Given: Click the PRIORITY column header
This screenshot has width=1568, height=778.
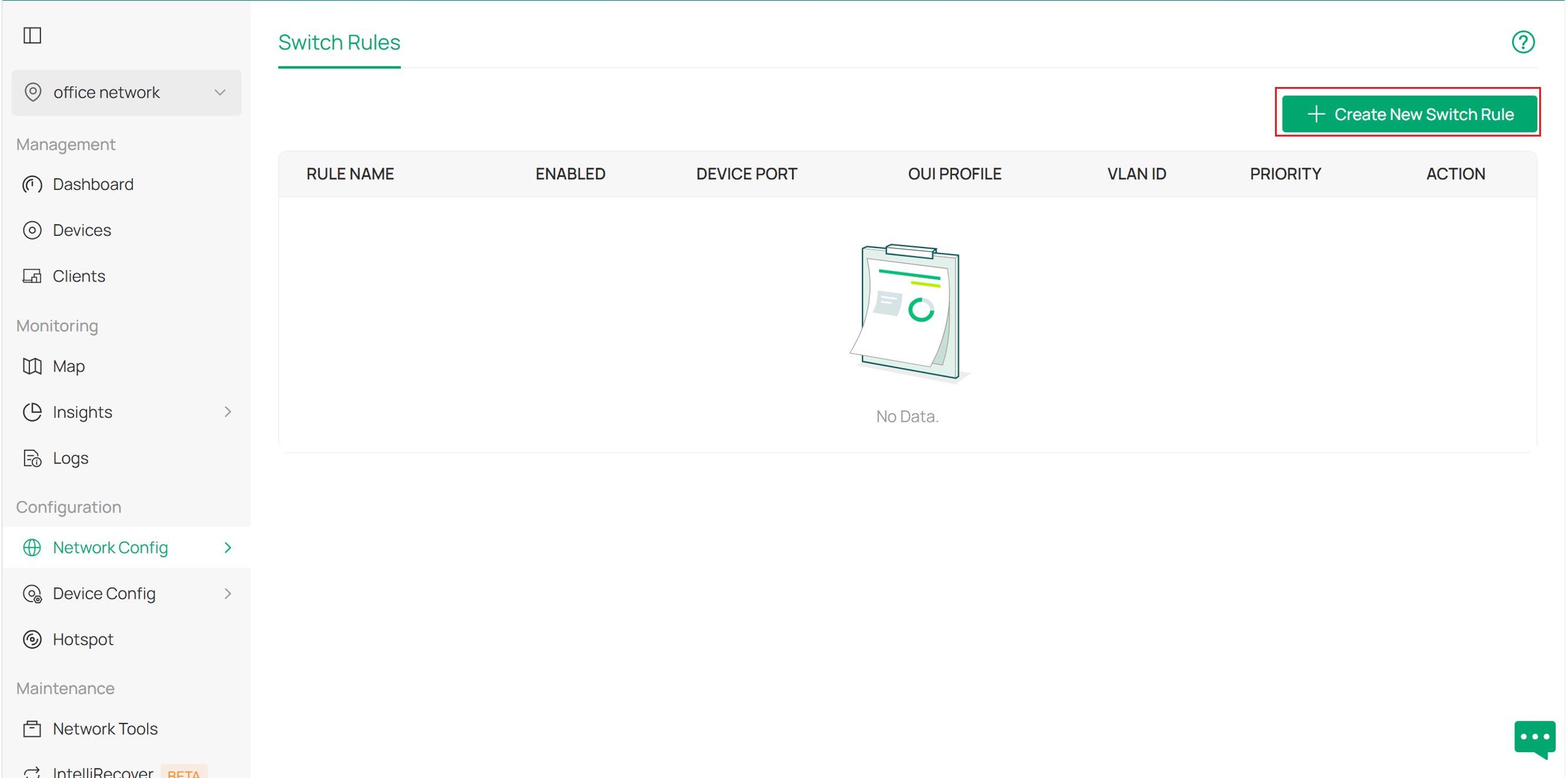Looking at the screenshot, I should tap(1286, 174).
